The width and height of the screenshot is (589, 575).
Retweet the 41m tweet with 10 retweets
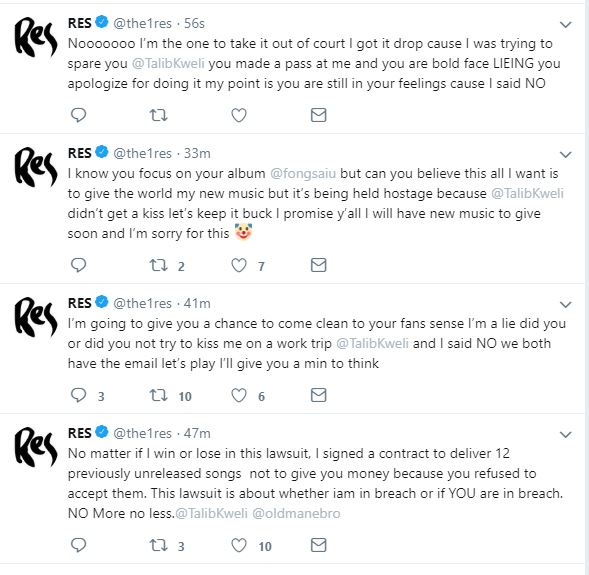pyautogui.click(x=159, y=395)
